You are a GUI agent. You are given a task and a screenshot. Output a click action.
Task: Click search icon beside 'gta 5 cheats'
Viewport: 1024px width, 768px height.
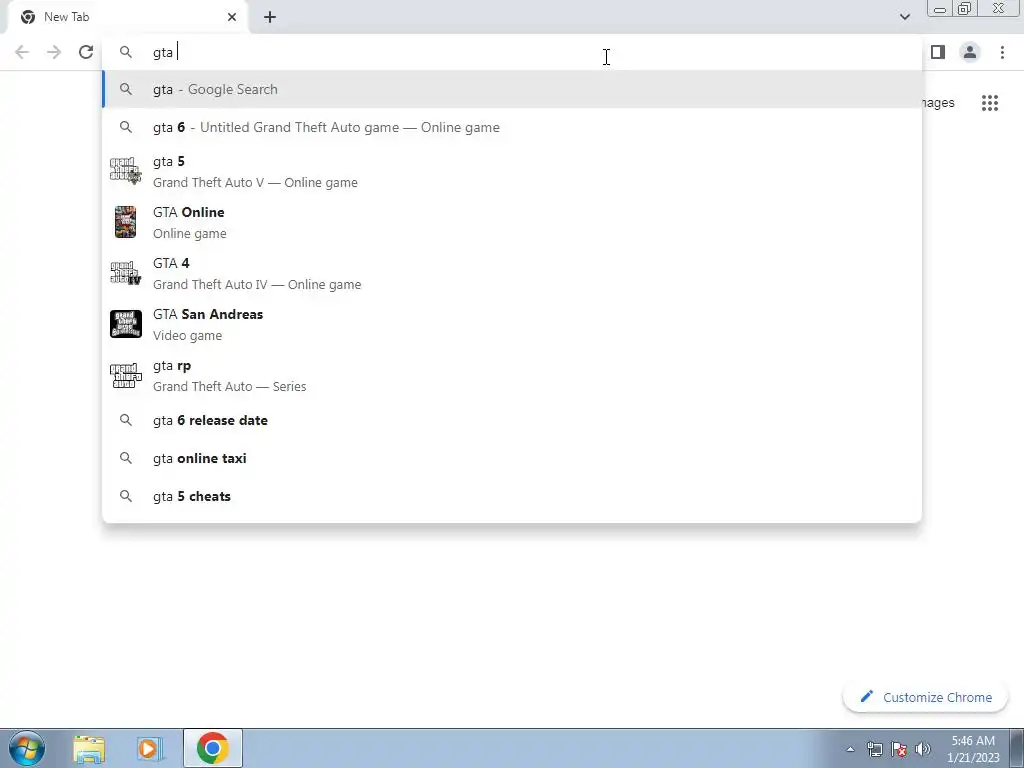tap(126, 496)
